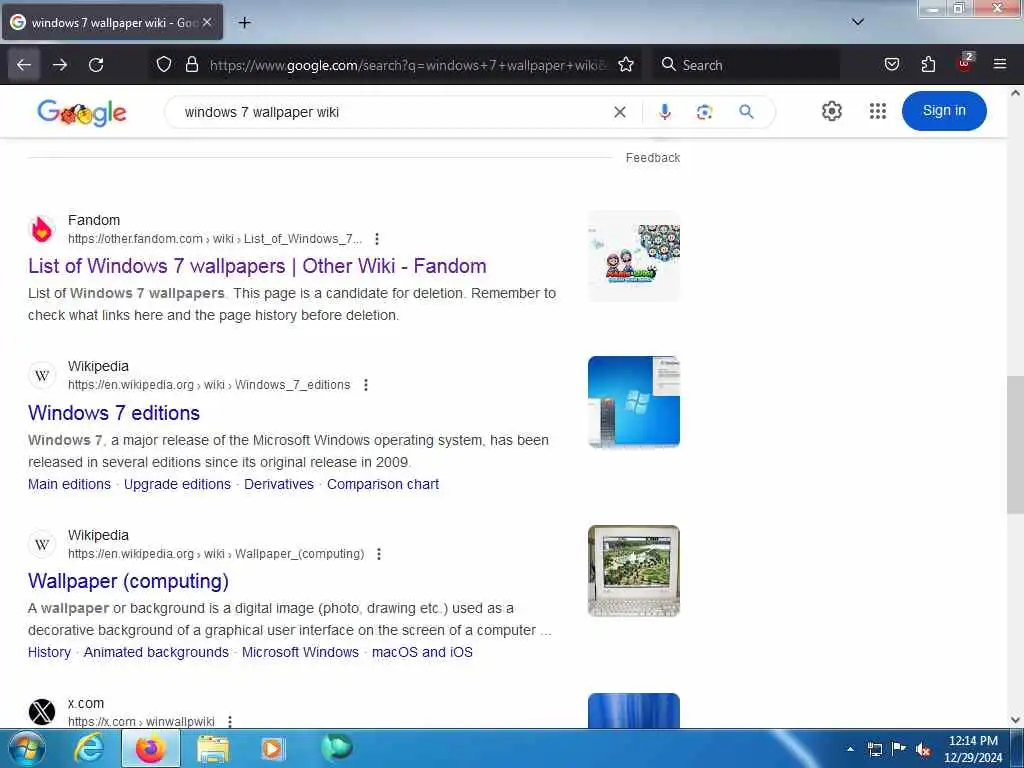Show hidden tray icons arrow

[x=850, y=749]
